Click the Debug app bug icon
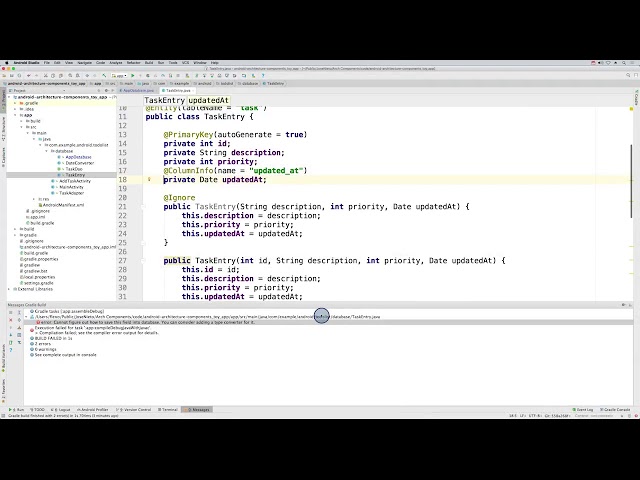Screen dimensions: 640x480 tap(148, 76)
